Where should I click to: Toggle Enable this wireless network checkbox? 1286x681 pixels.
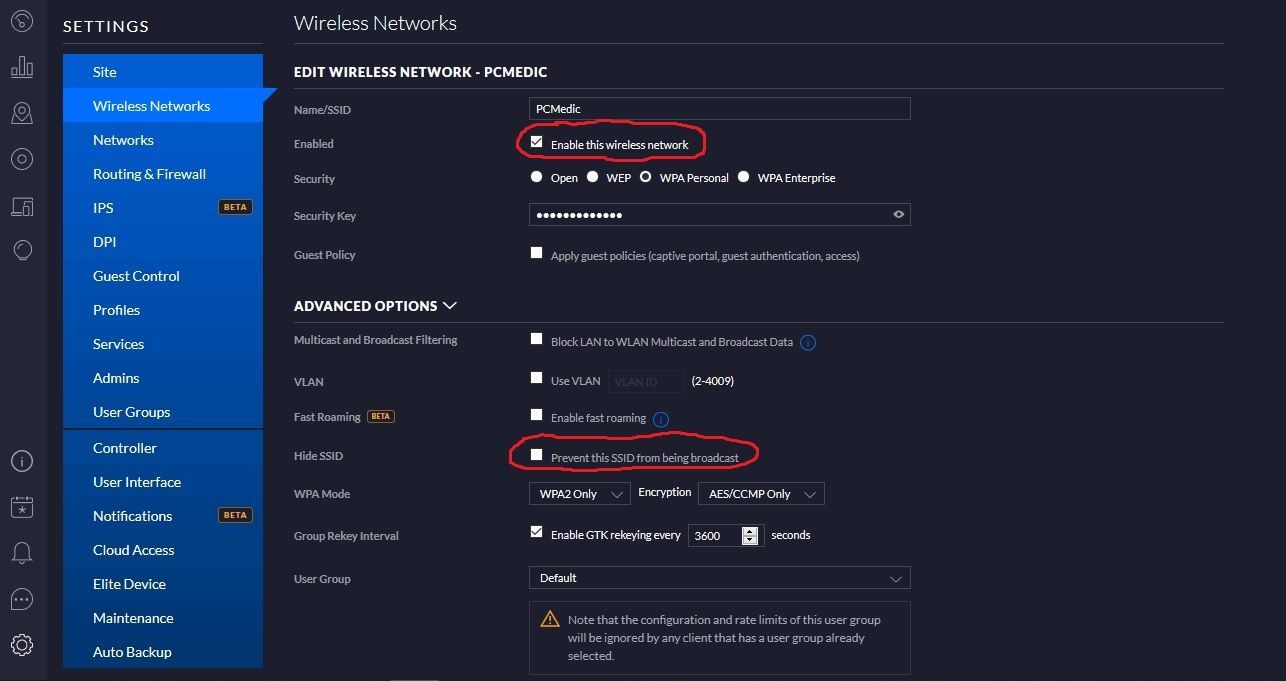[x=537, y=143]
